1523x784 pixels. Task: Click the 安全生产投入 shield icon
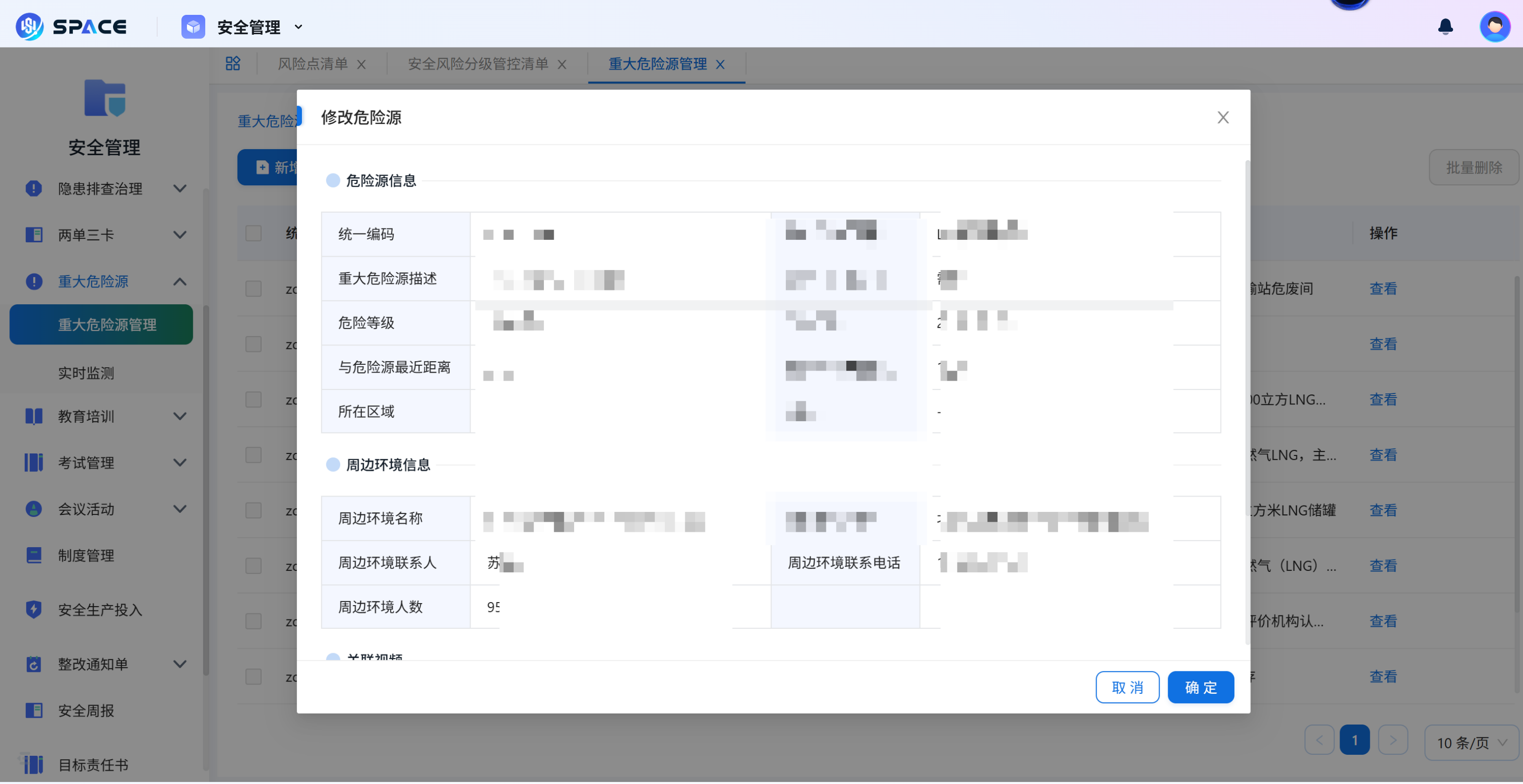pos(34,610)
